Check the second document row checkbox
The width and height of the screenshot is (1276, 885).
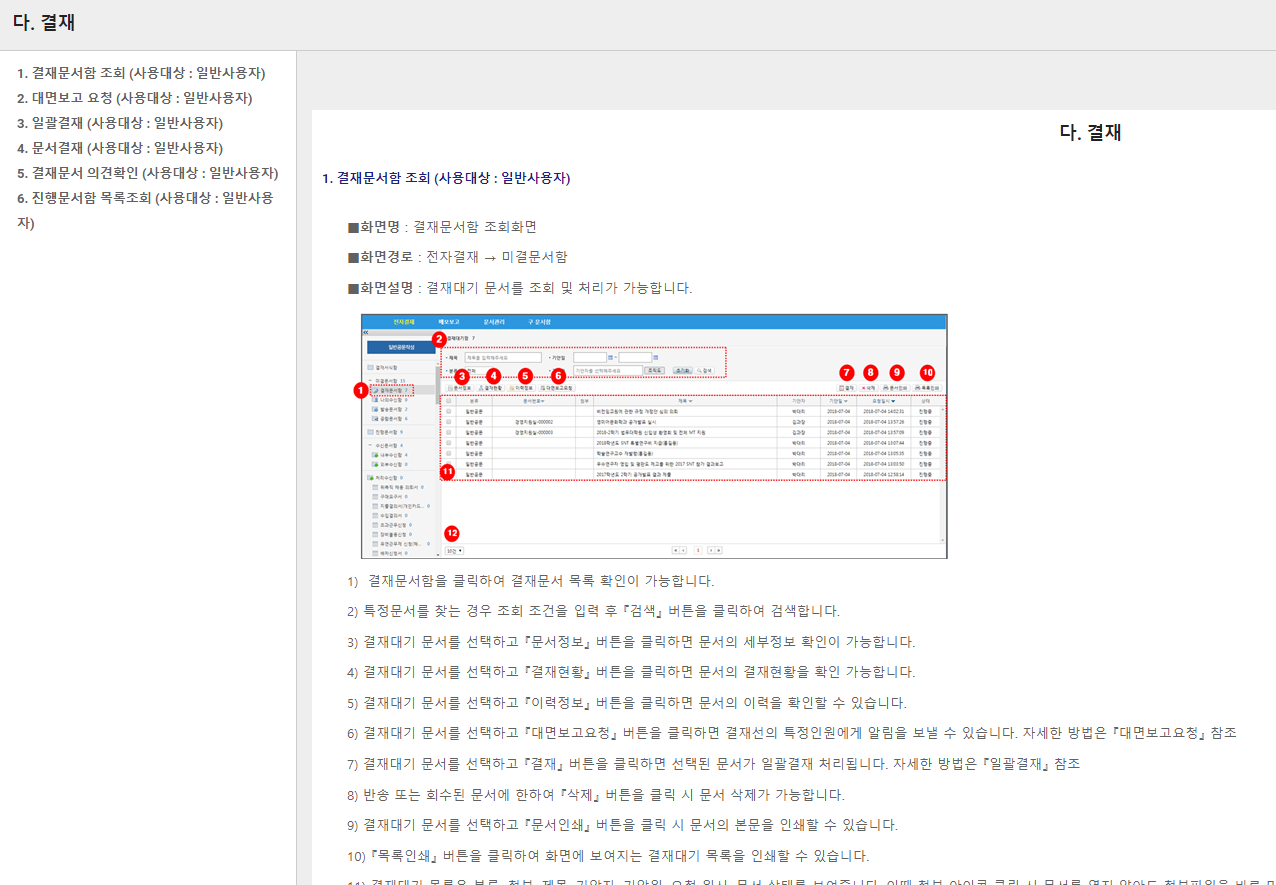tap(449, 422)
